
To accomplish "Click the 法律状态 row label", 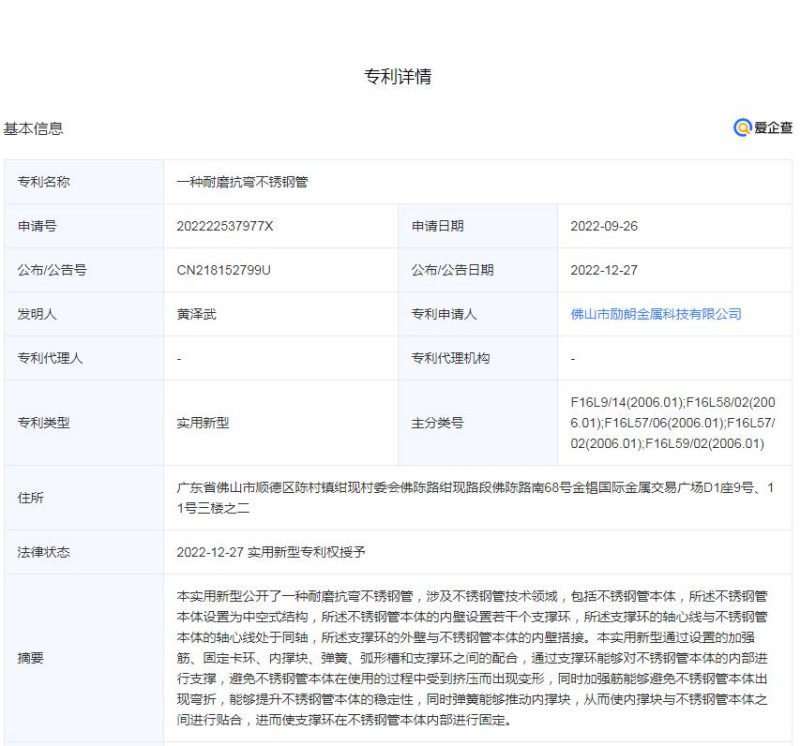I will click(x=44, y=552).
